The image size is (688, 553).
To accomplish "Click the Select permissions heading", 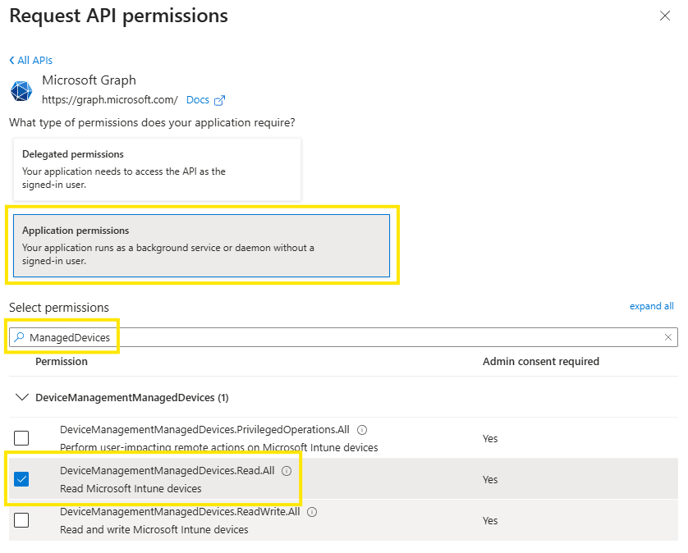I will pyautogui.click(x=59, y=308).
